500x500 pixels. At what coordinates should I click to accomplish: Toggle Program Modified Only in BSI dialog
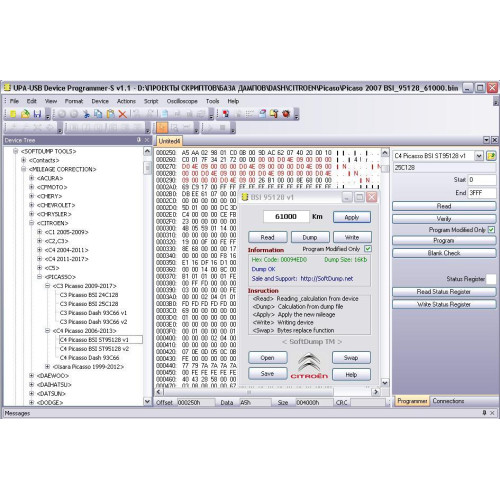click(368, 249)
